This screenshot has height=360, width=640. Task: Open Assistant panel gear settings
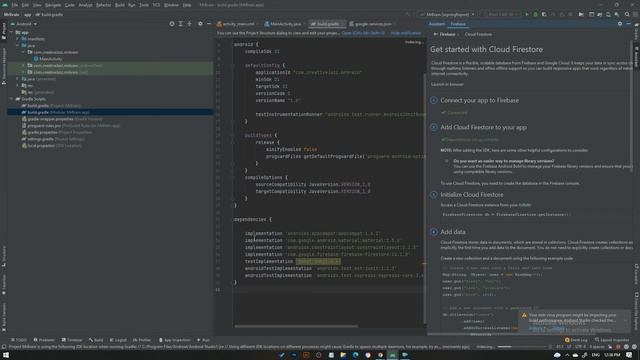[x=620, y=24]
